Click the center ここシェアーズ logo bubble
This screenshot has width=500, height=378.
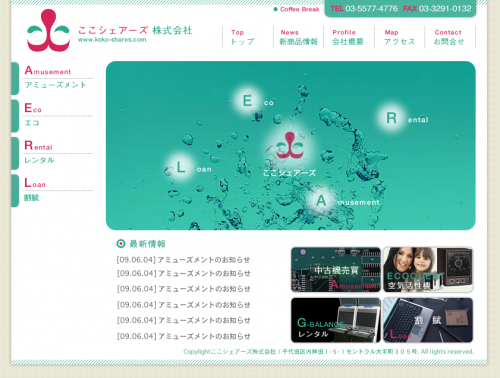289,146
